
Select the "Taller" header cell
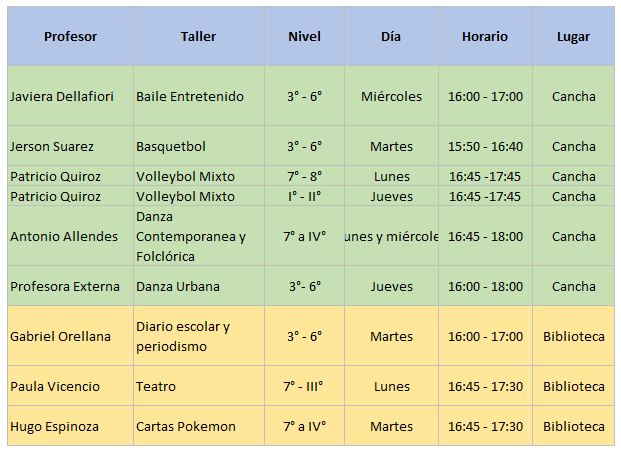pos(198,37)
